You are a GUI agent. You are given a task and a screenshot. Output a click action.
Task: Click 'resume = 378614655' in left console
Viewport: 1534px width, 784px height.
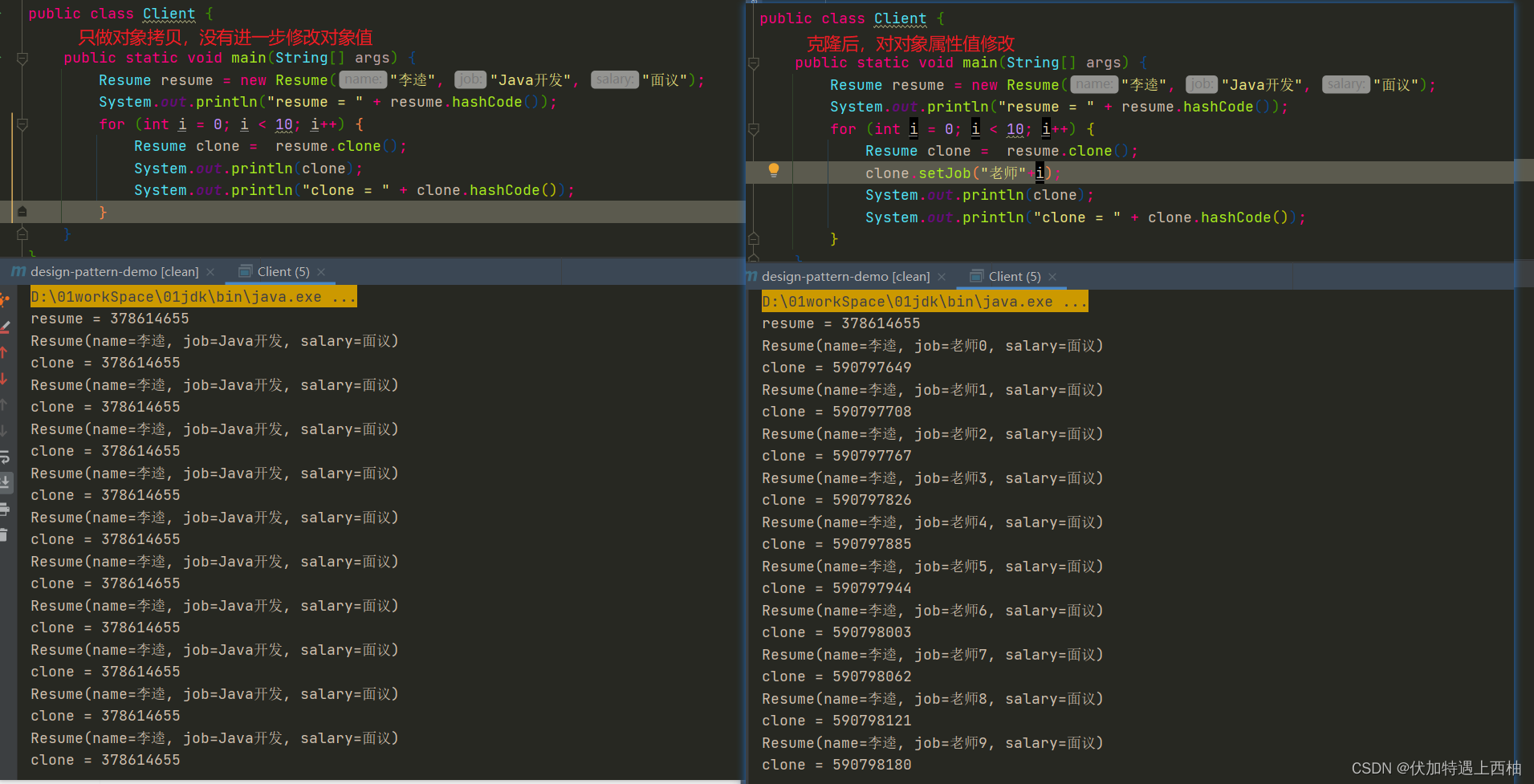[110, 319]
